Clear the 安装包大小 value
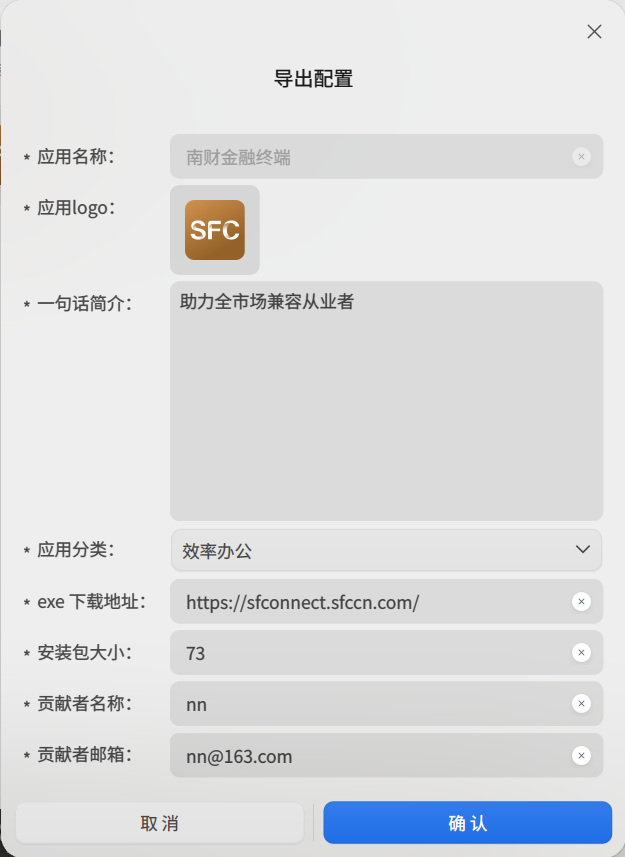This screenshot has height=857, width=625. pyautogui.click(x=581, y=653)
